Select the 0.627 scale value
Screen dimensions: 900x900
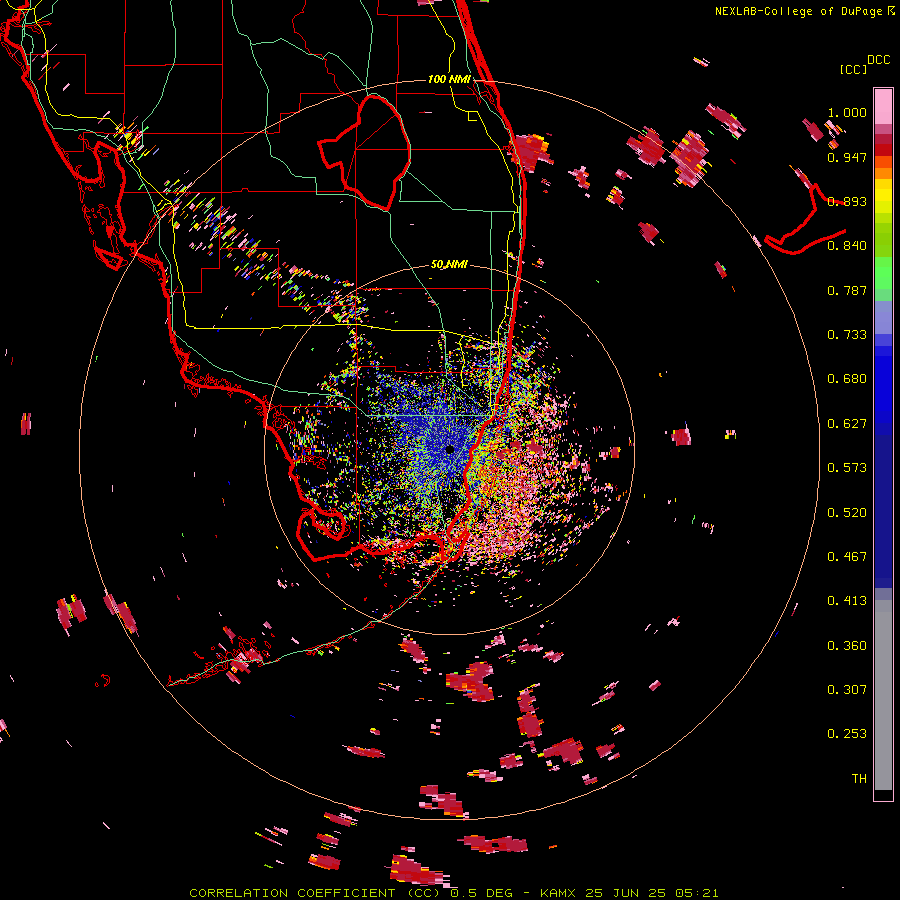click(847, 424)
